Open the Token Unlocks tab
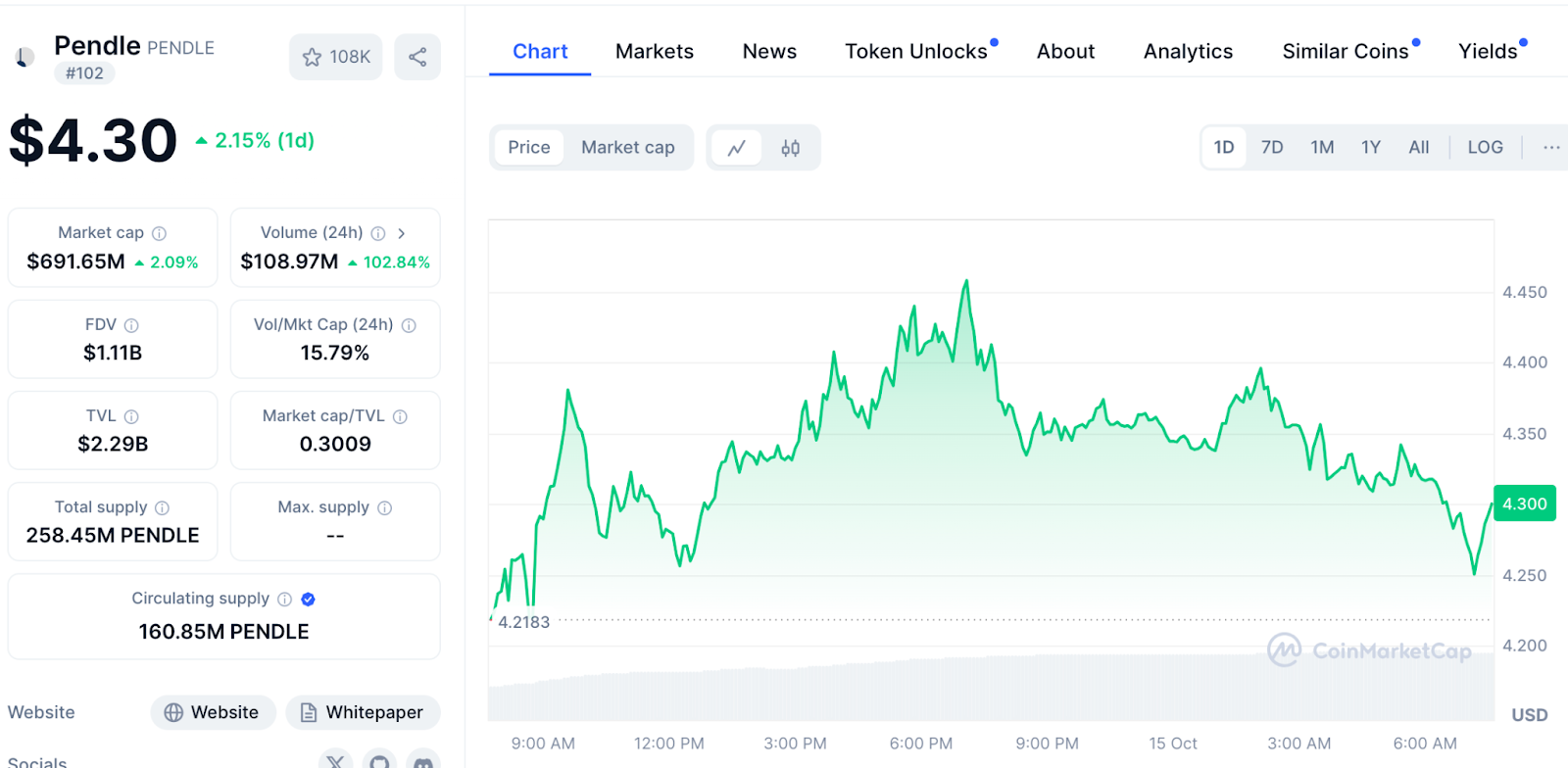The image size is (1568, 768). click(917, 51)
